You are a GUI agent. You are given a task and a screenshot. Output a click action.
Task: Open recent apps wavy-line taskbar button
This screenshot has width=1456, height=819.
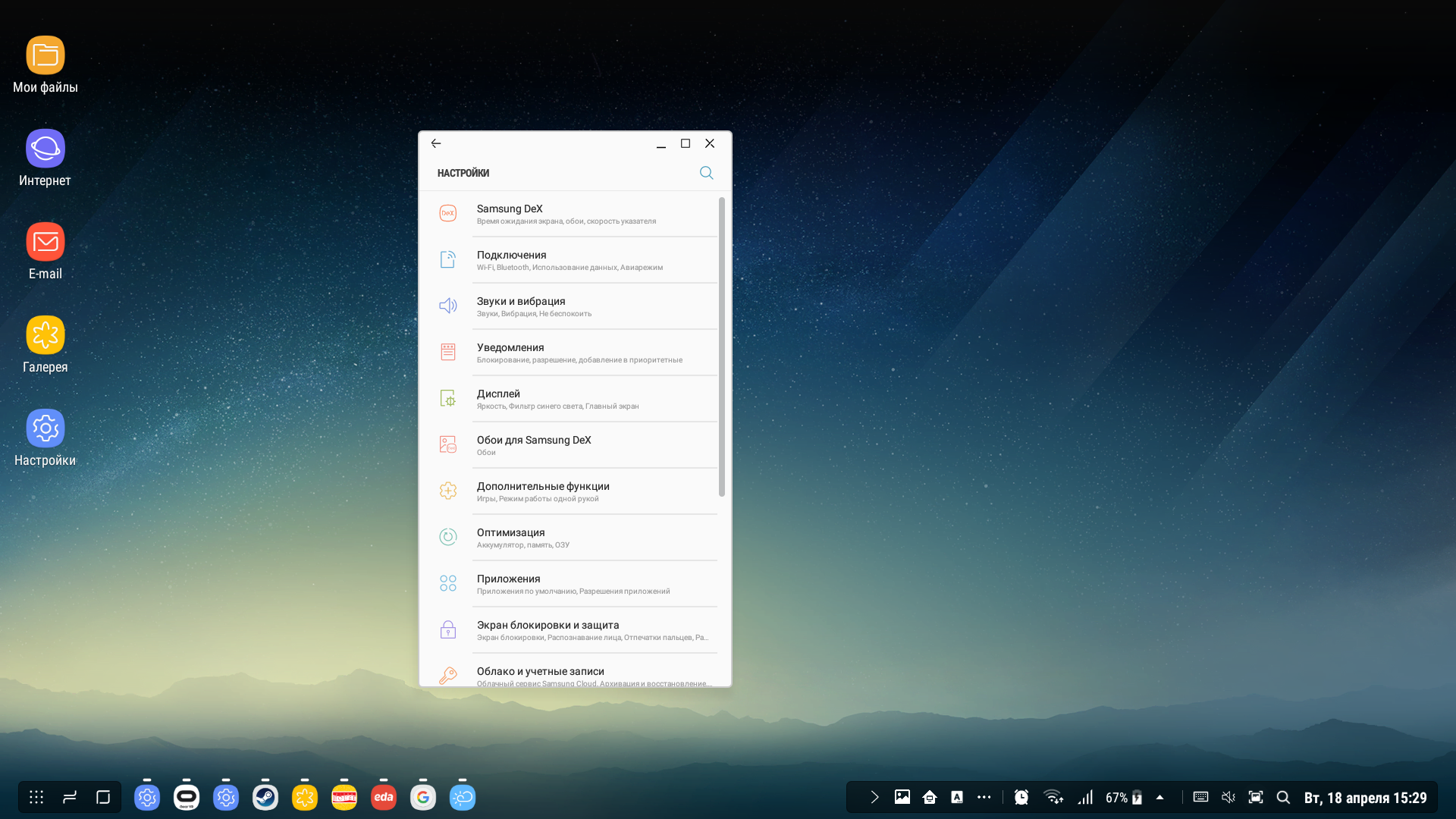[x=70, y=797]
